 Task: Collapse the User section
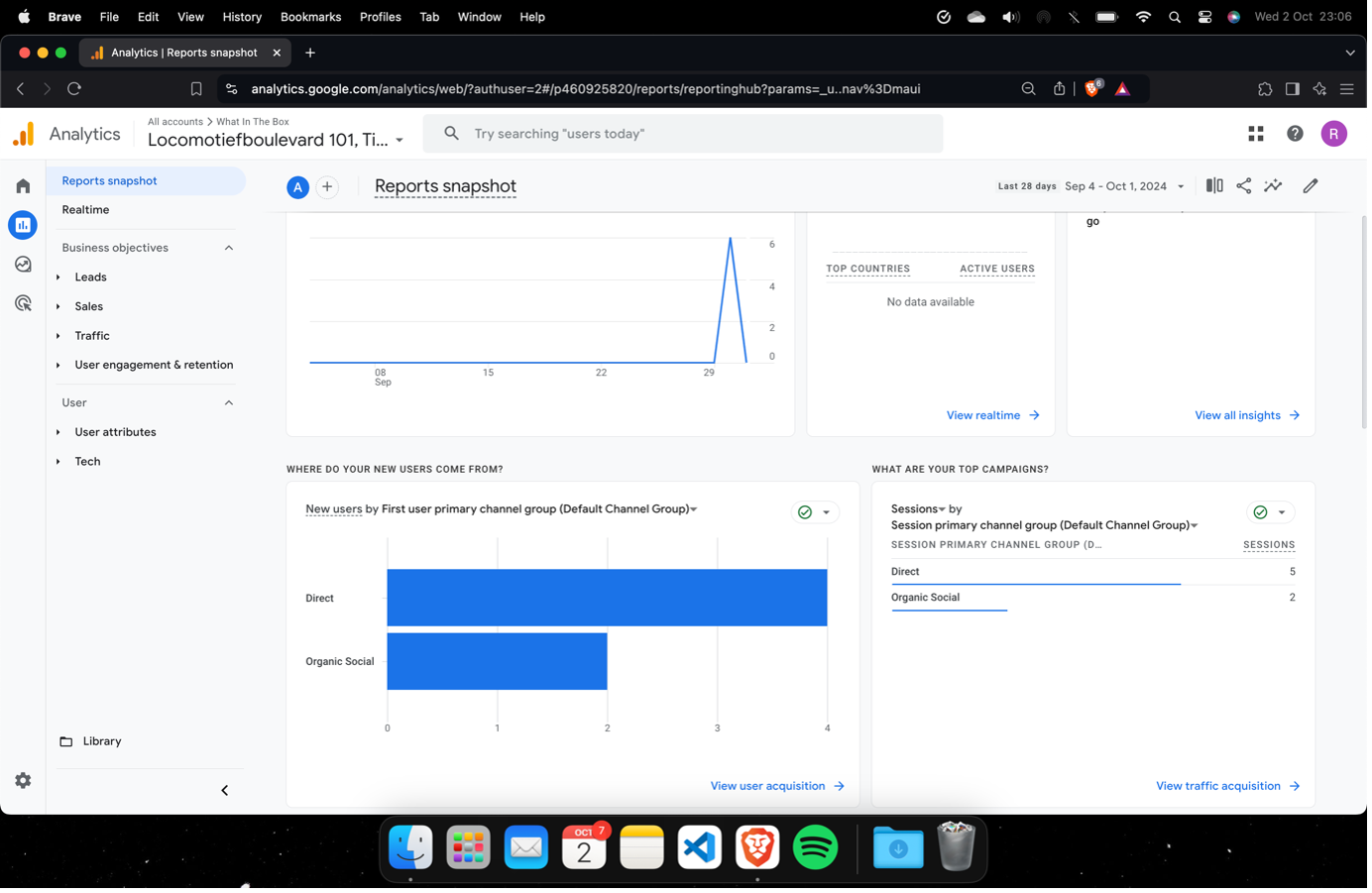(229, 403)
